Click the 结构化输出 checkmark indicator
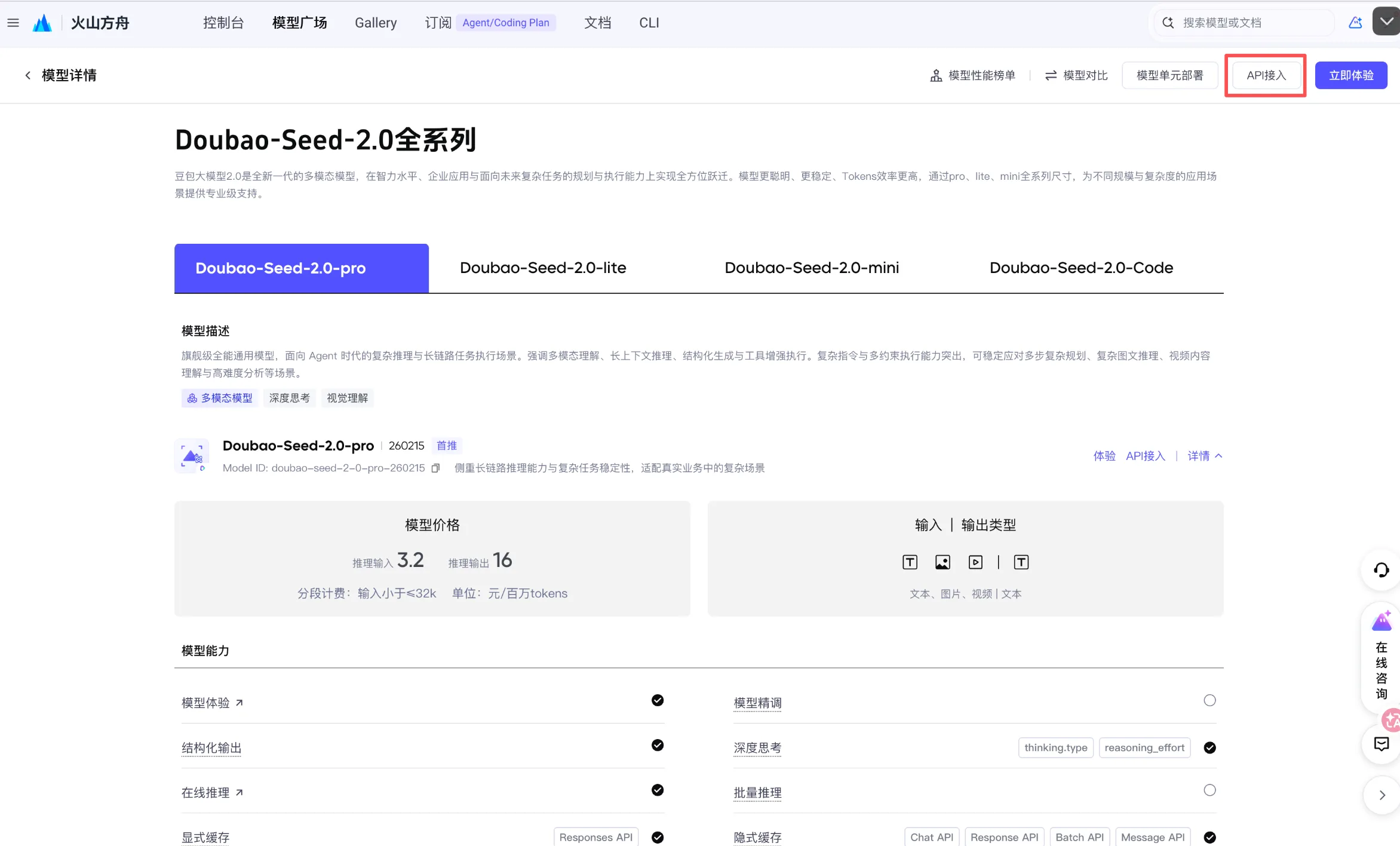 658,745
